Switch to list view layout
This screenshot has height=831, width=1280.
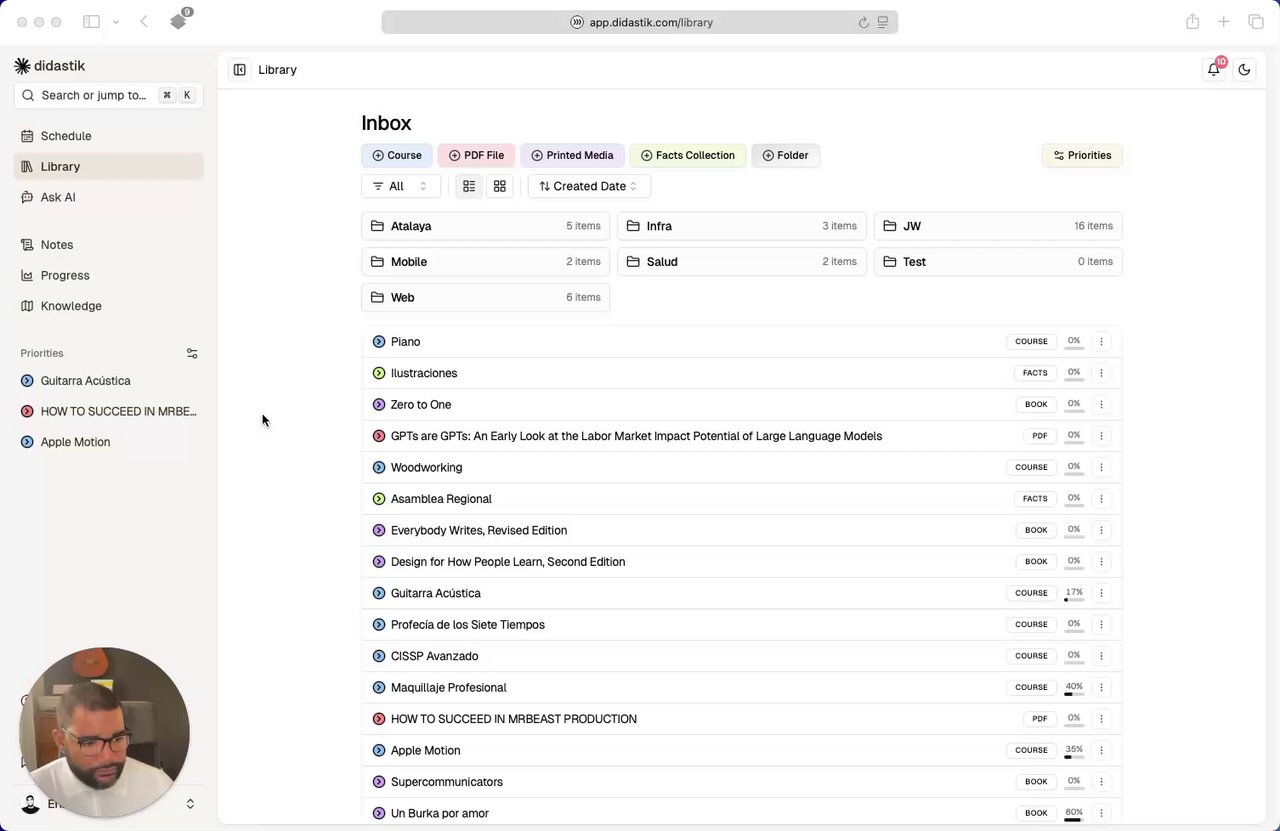point(469,186)
